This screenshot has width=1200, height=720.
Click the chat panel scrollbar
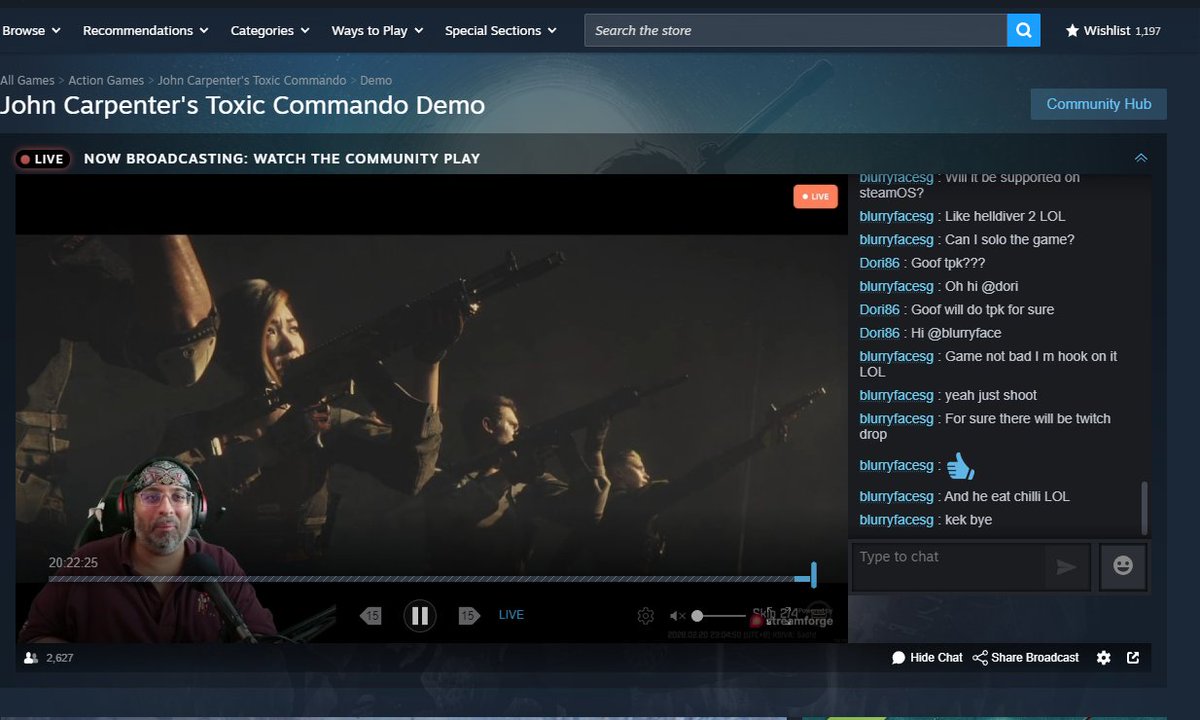1144,508
